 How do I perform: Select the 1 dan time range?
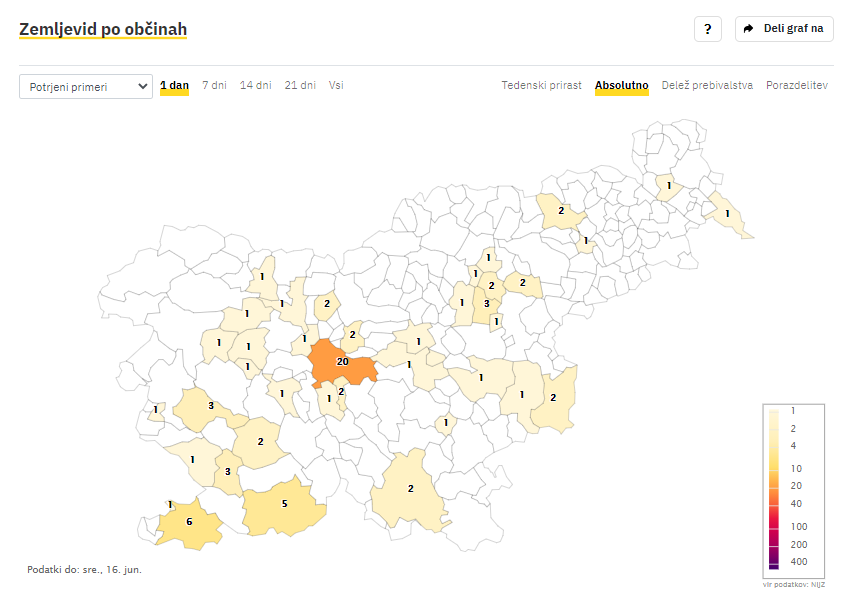(x=174, y=85)
